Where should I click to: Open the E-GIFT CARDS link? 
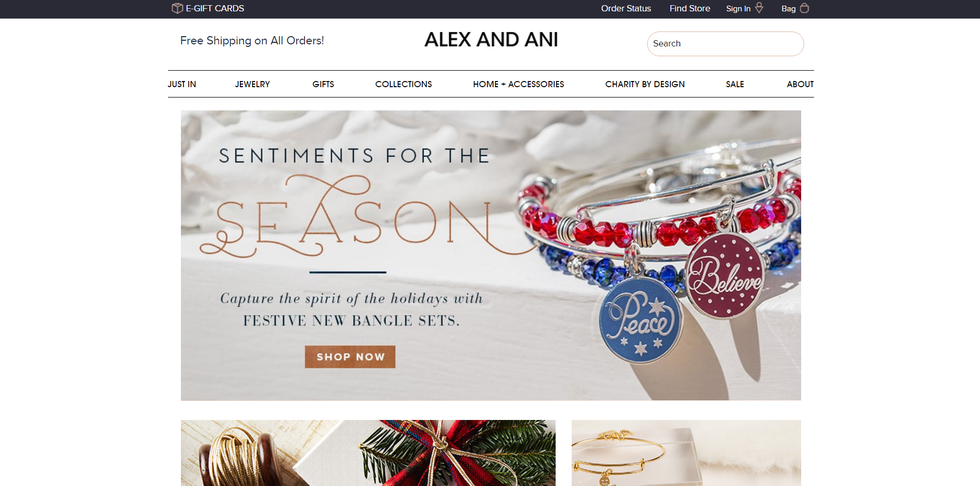214,8
